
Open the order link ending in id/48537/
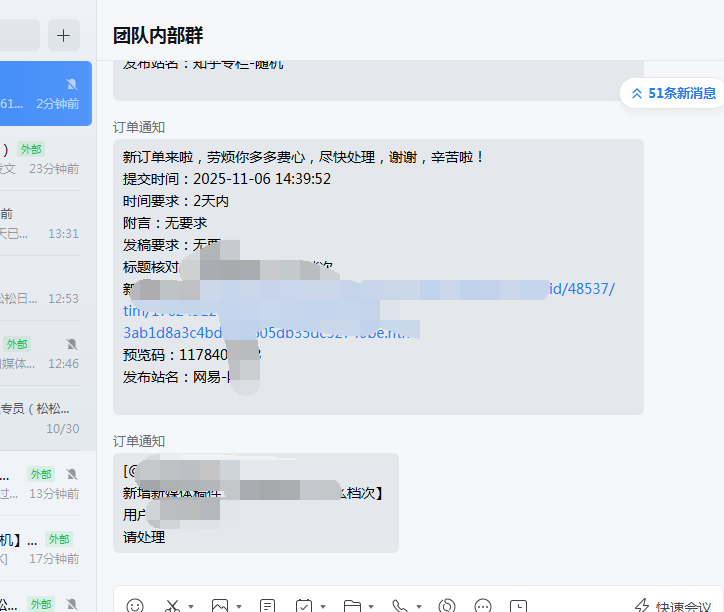click(x=582, y=289)
